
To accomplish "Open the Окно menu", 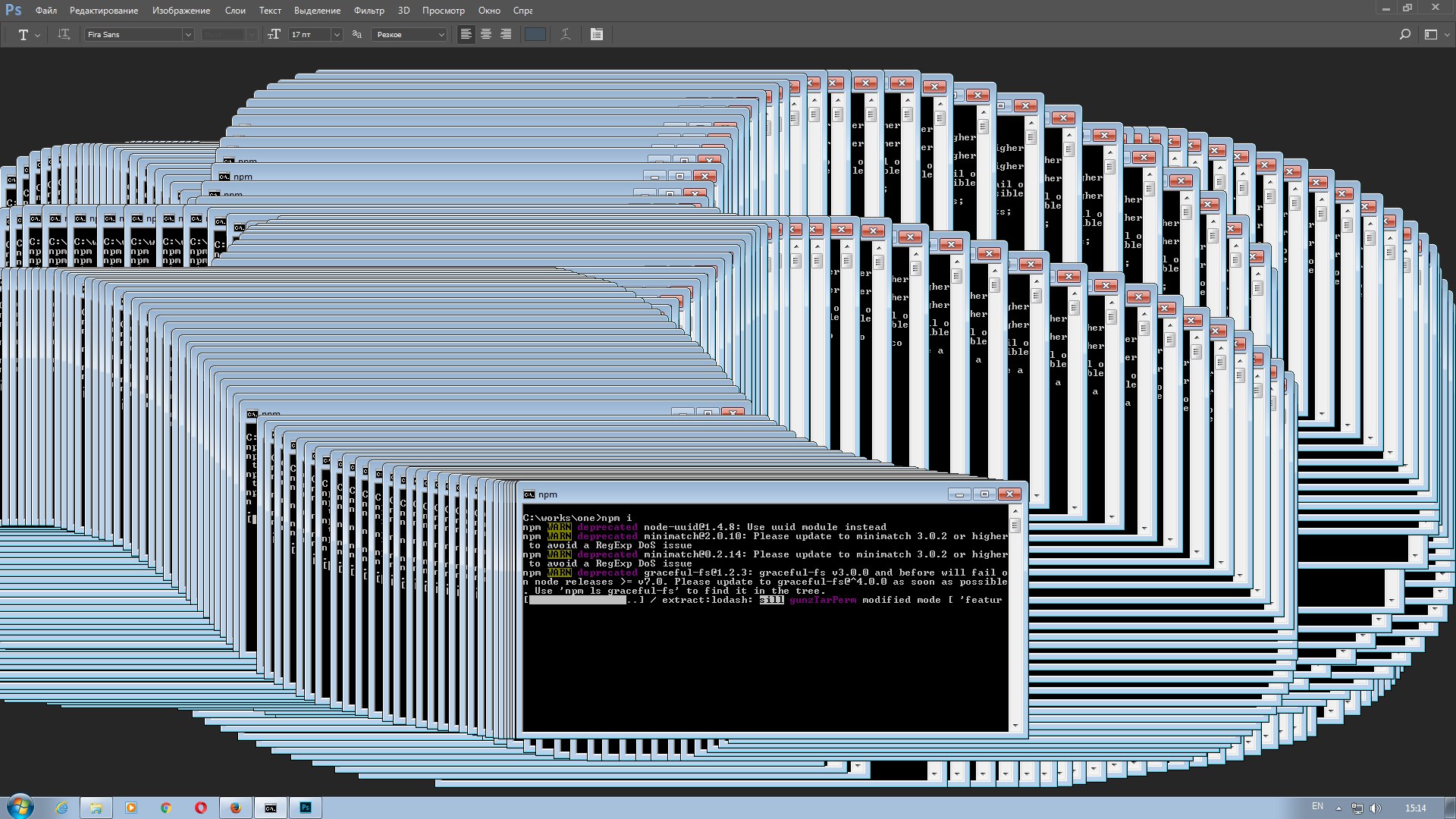I will pos(489,11).
